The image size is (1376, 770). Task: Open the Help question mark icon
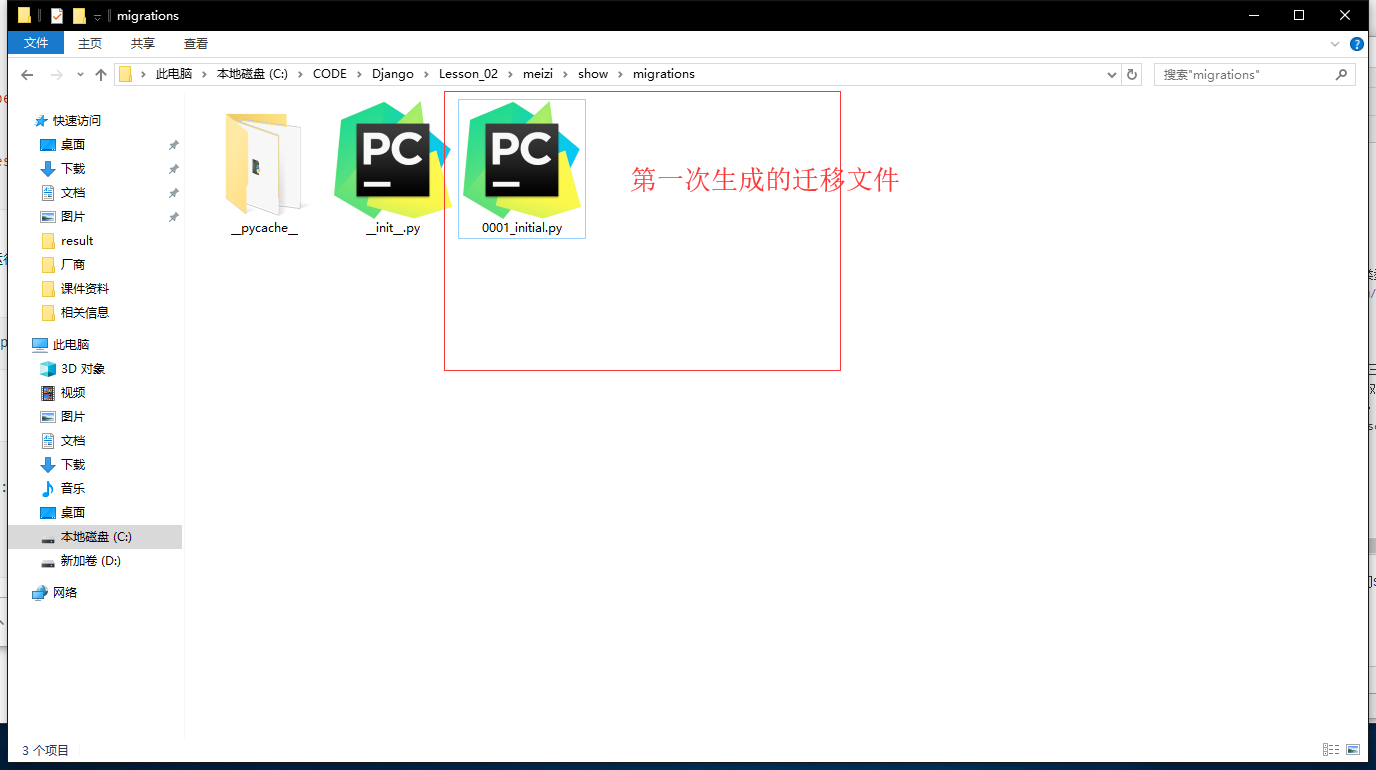[1357, 44]
